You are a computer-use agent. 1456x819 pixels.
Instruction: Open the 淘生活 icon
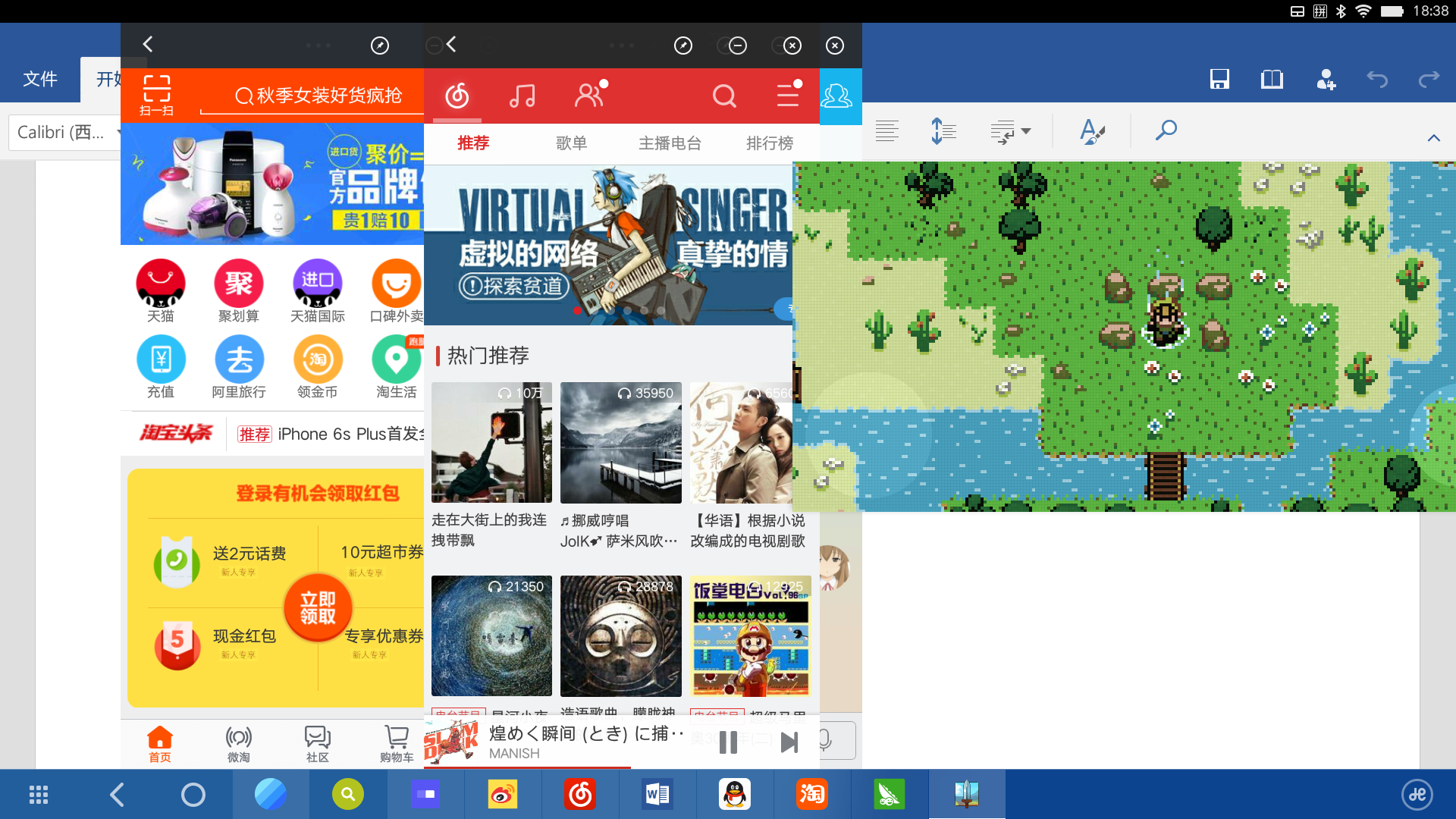(x=397, y=367)
